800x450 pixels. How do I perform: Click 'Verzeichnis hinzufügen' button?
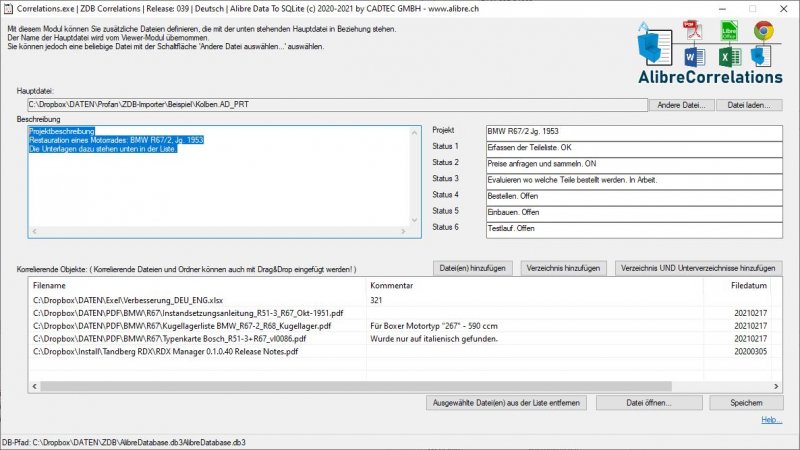(563, 268)
